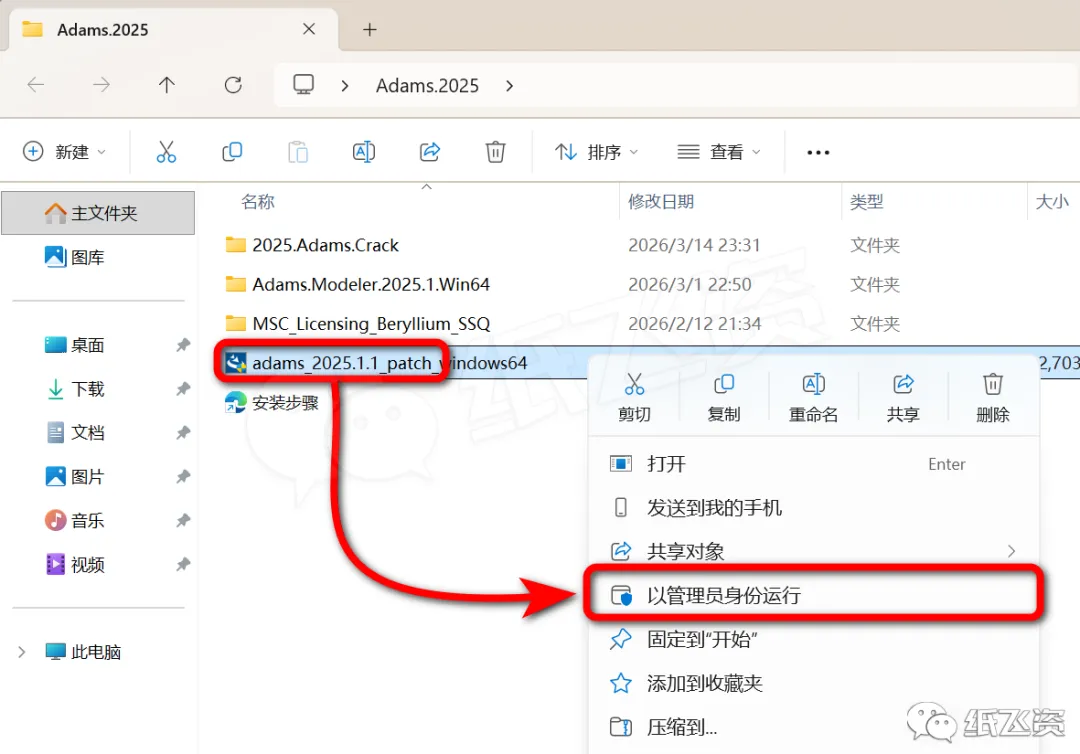
Task: Select 打开 from context menu
Action: pyautogui.click(x=814, y=464)
